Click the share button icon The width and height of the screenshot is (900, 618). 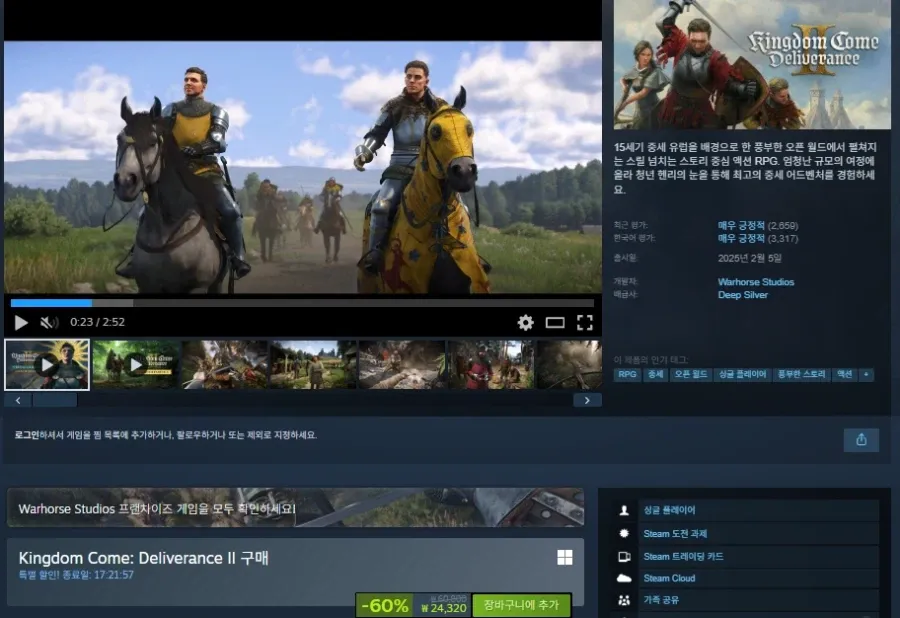click(861, 440)
